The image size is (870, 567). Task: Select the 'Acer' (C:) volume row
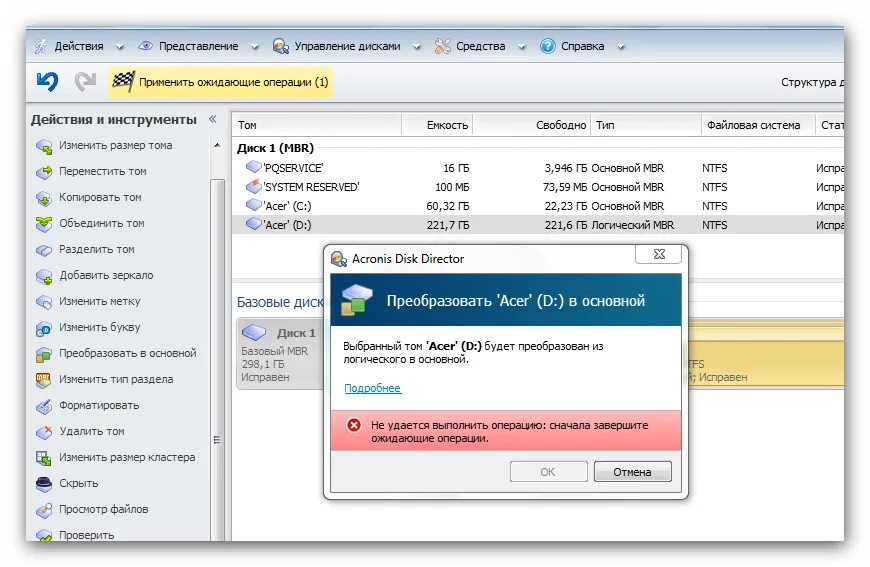pyautogui.click(x=538, y=206)
